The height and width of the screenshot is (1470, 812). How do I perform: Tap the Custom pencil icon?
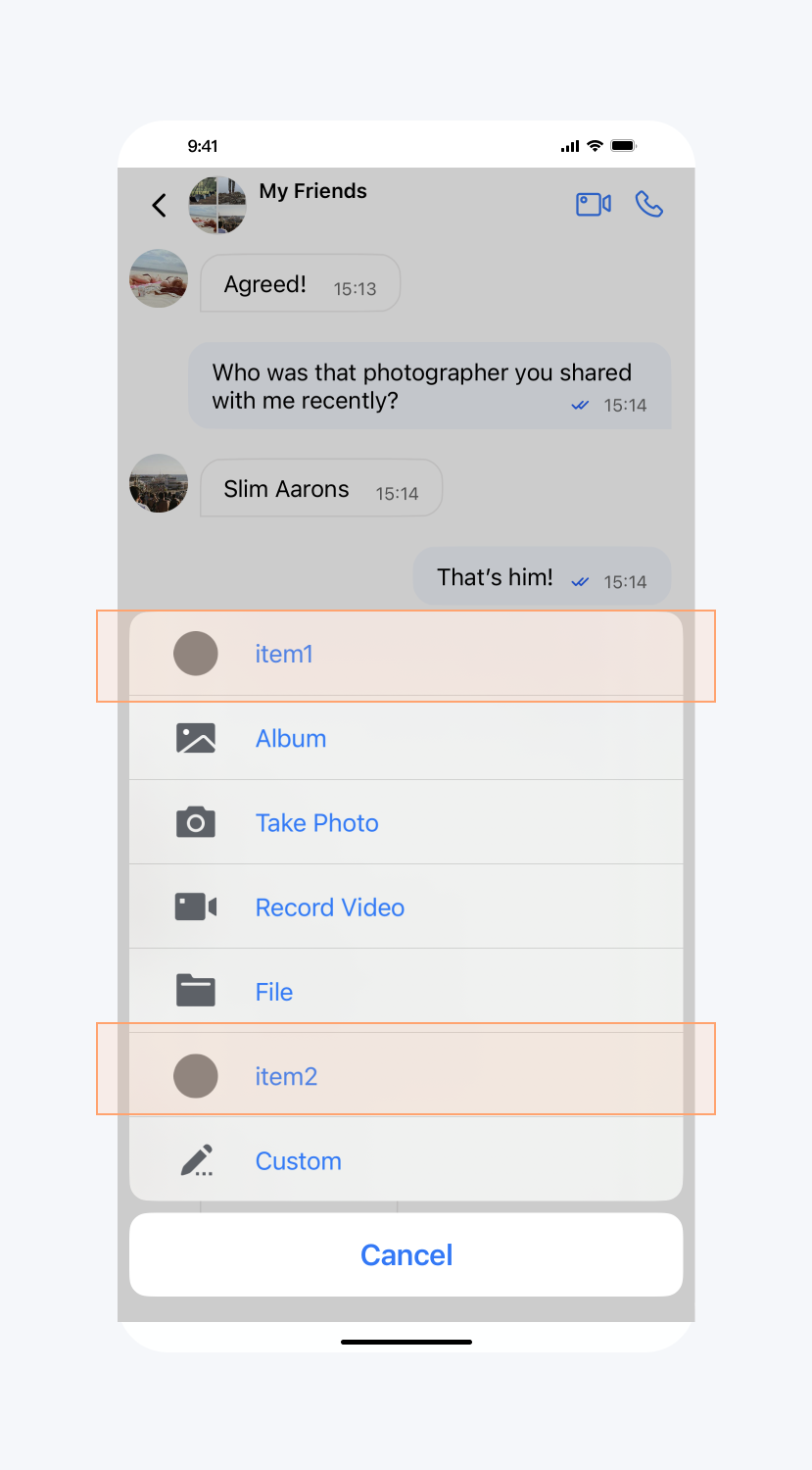[196, 1160]
